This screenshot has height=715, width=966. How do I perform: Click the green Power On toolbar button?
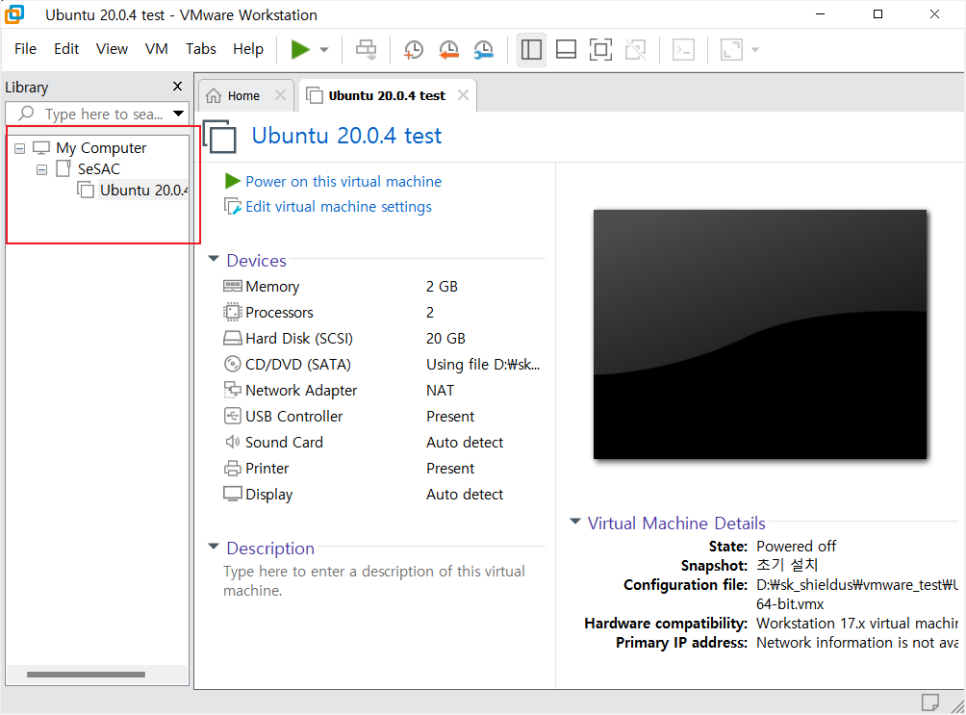[x=300, y=49]
